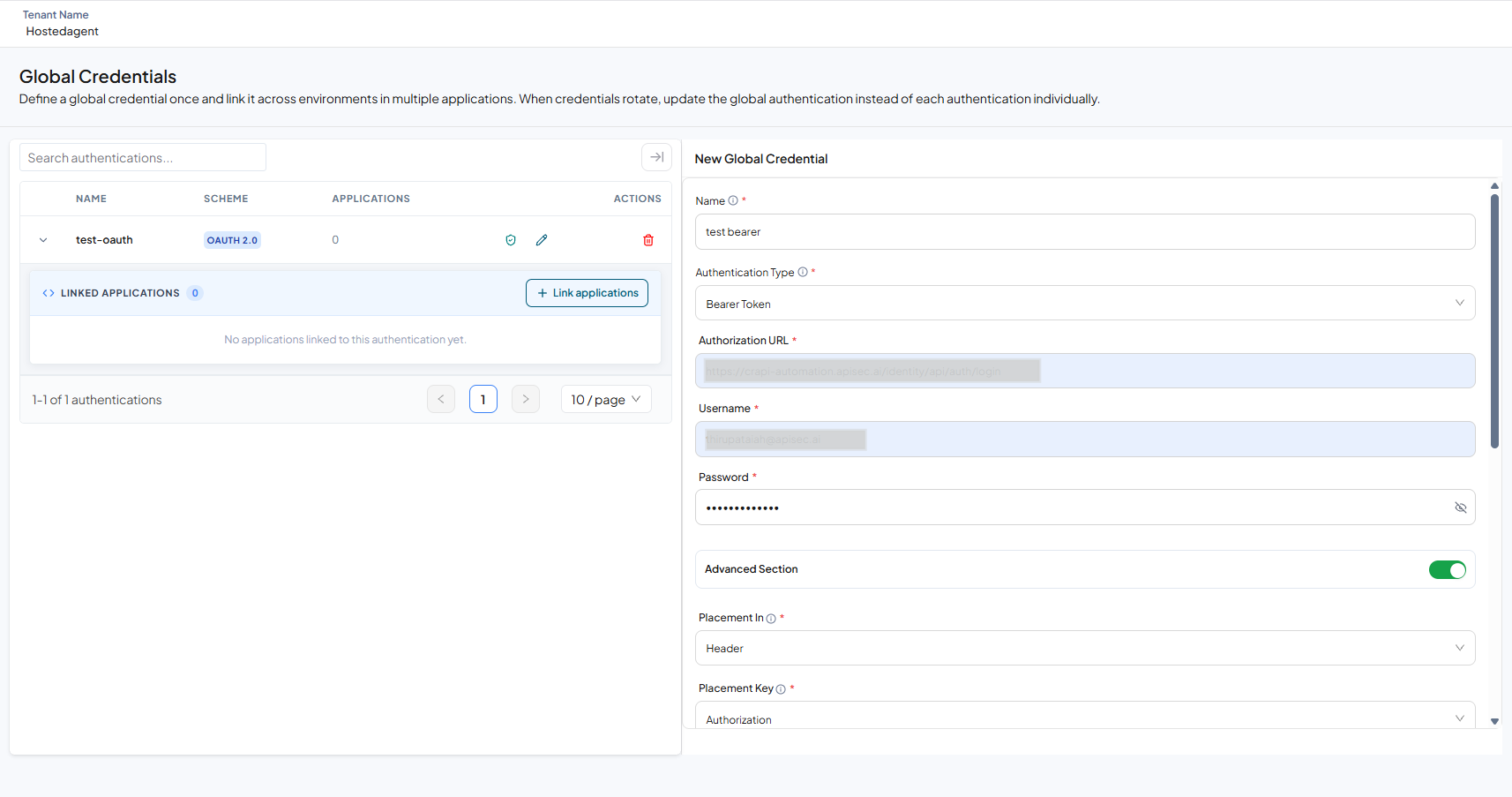Click the Placement In info icon
The image size is (1512, 797).
[771, 619]
